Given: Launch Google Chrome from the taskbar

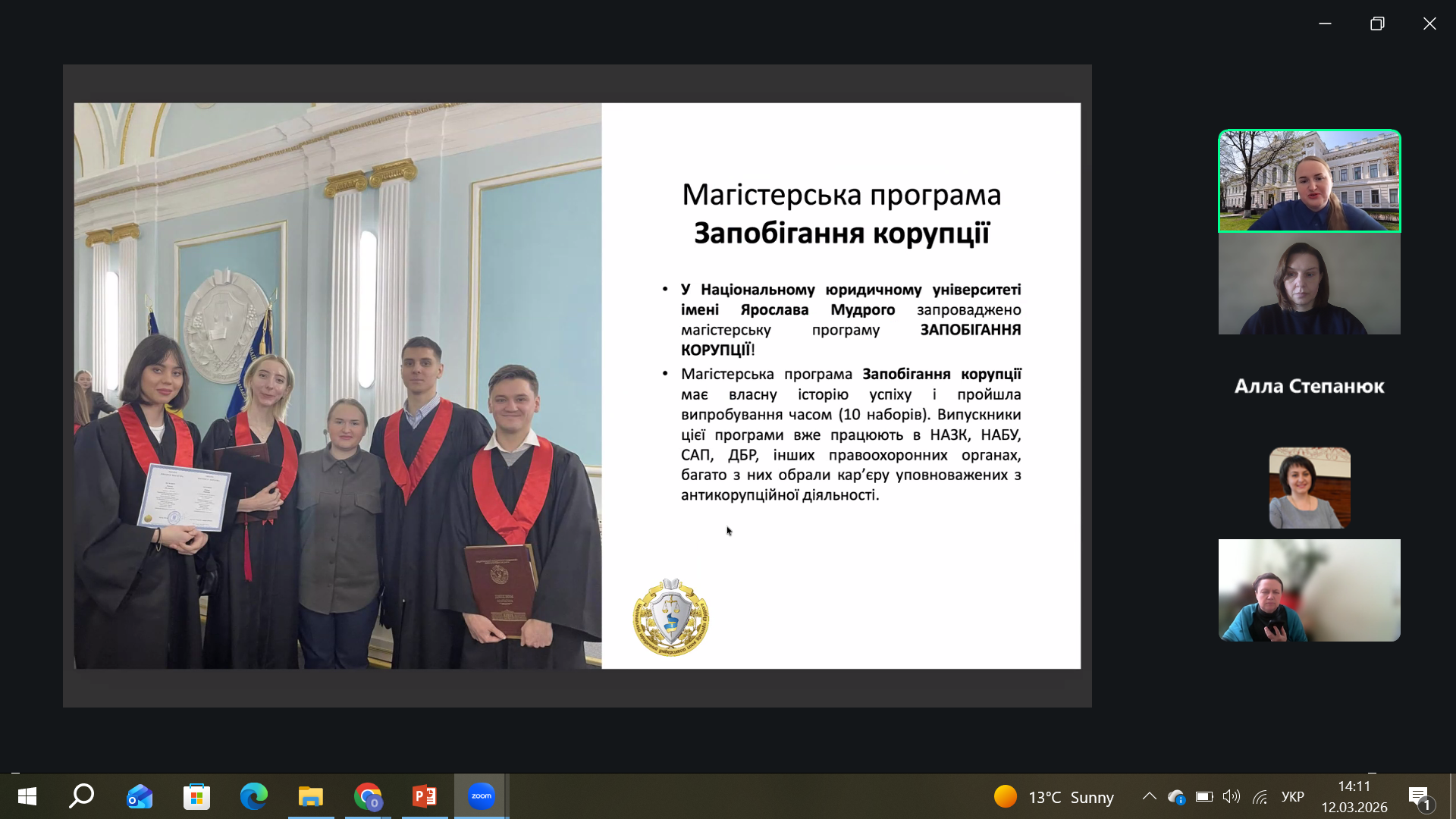Looking at the screenshot, I should click(x=368, y=796).
